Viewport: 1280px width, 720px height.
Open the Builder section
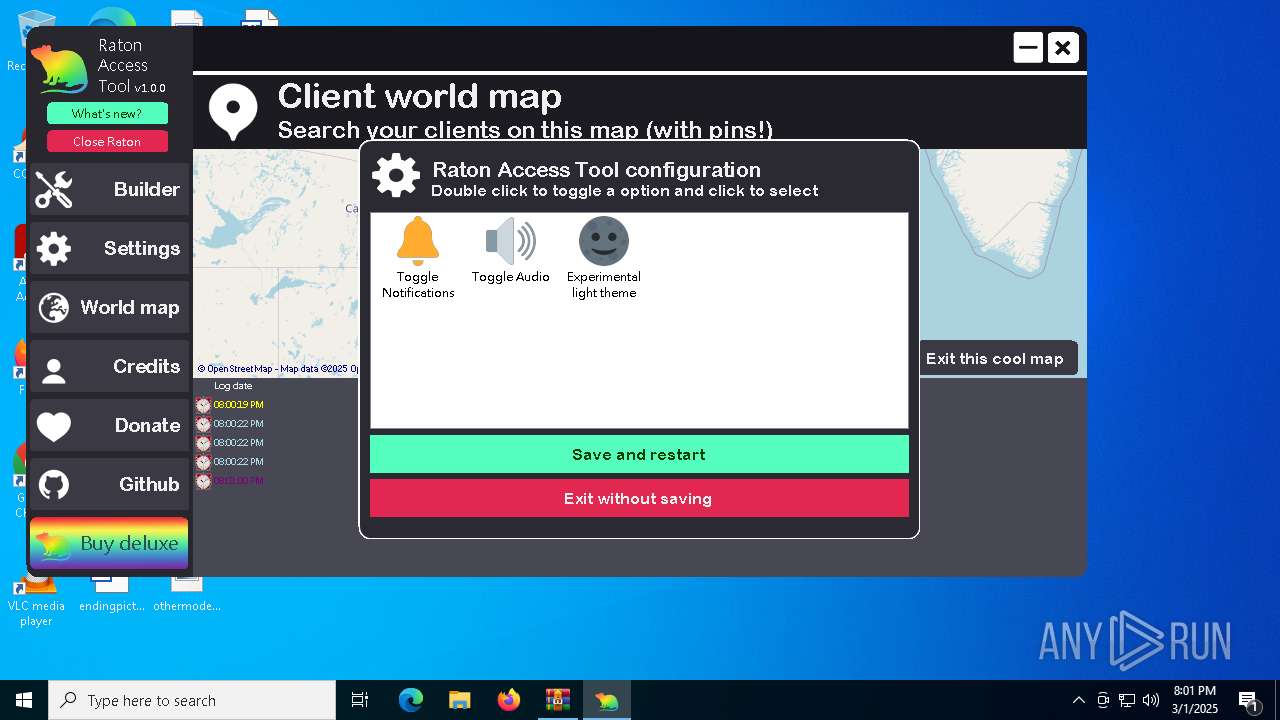109,189
